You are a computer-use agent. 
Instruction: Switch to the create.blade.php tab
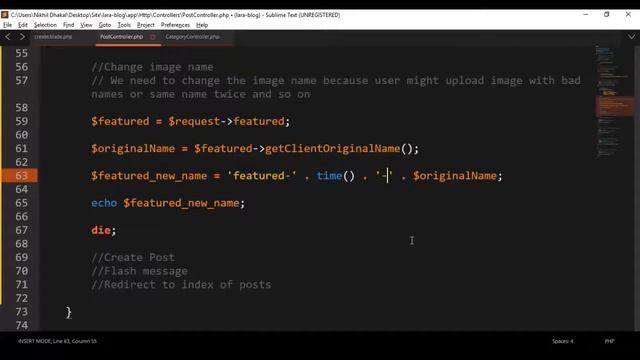click(x=53, y=37)
